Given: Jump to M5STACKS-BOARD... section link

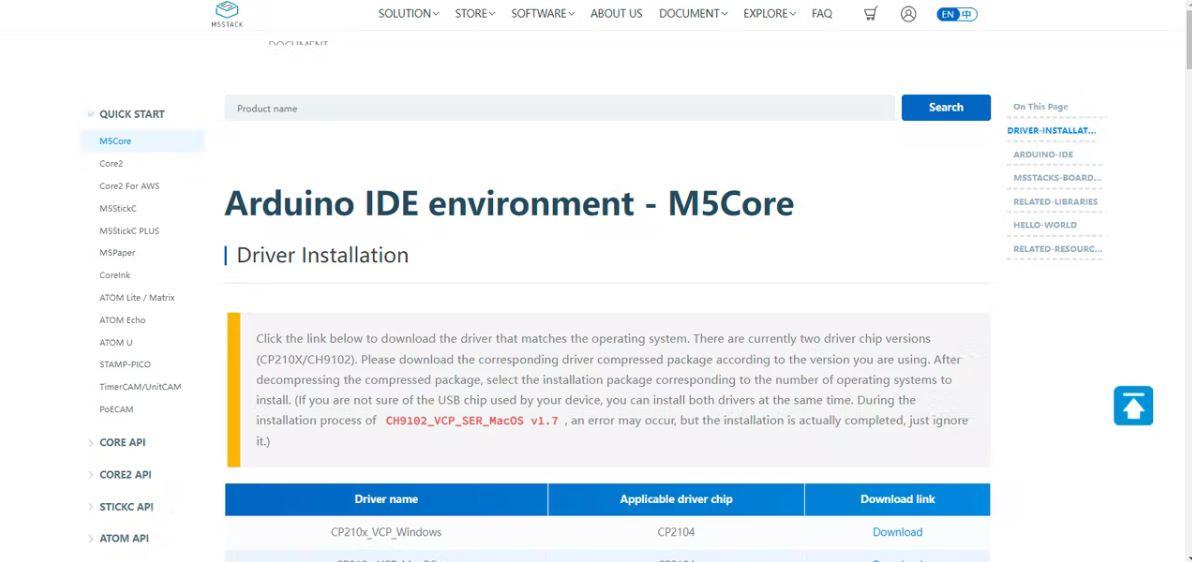Looking at the screenshot, I should tap(1057, 178).
